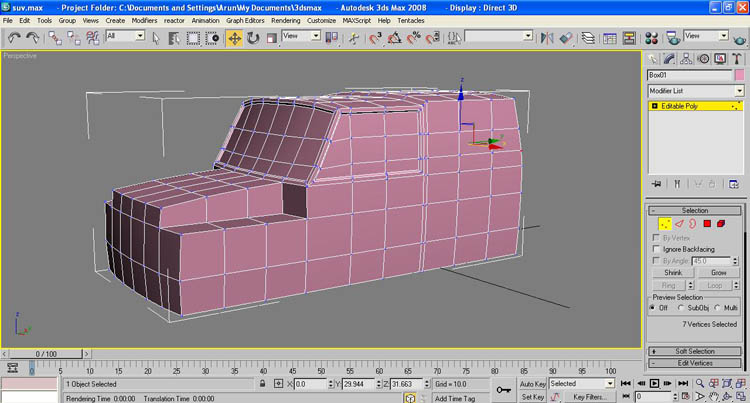Enable Ignore Backfacing checkbox
The image size is (750, 403).
coord(656,249)
